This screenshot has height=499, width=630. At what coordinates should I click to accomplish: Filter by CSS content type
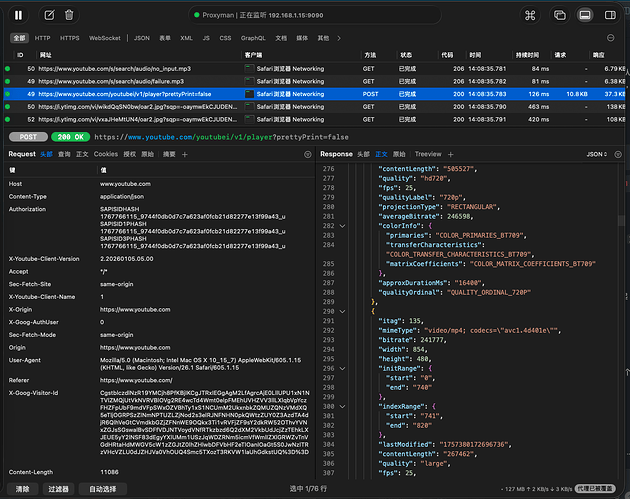pyautogui.click(x=225, y=38)
